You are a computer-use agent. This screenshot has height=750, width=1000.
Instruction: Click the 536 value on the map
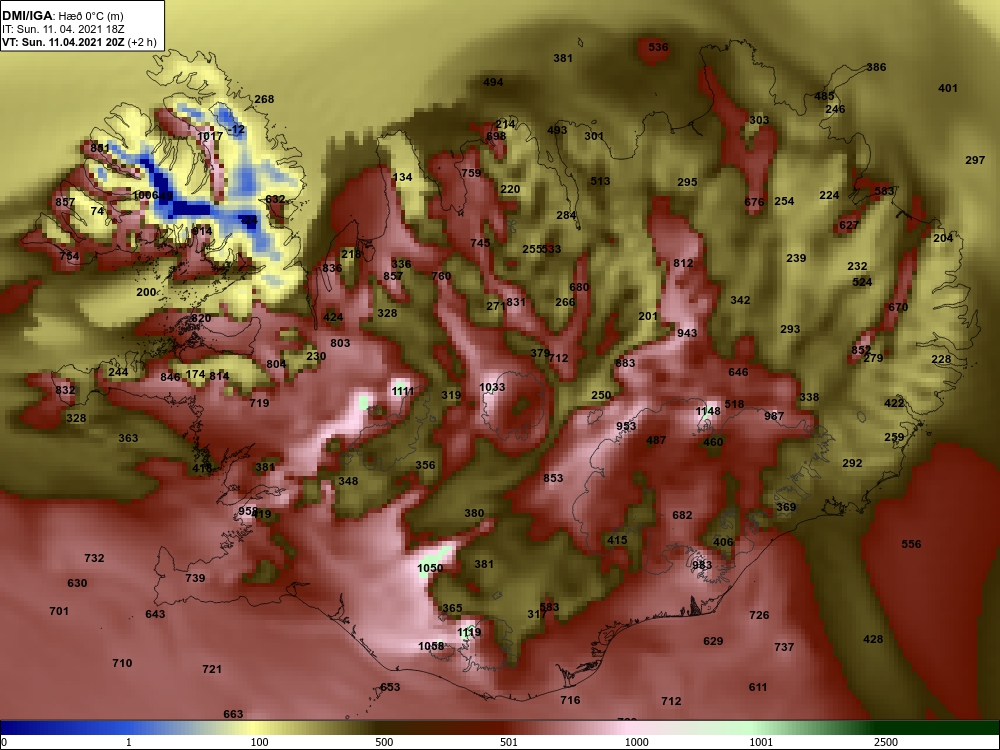point(658,47)
